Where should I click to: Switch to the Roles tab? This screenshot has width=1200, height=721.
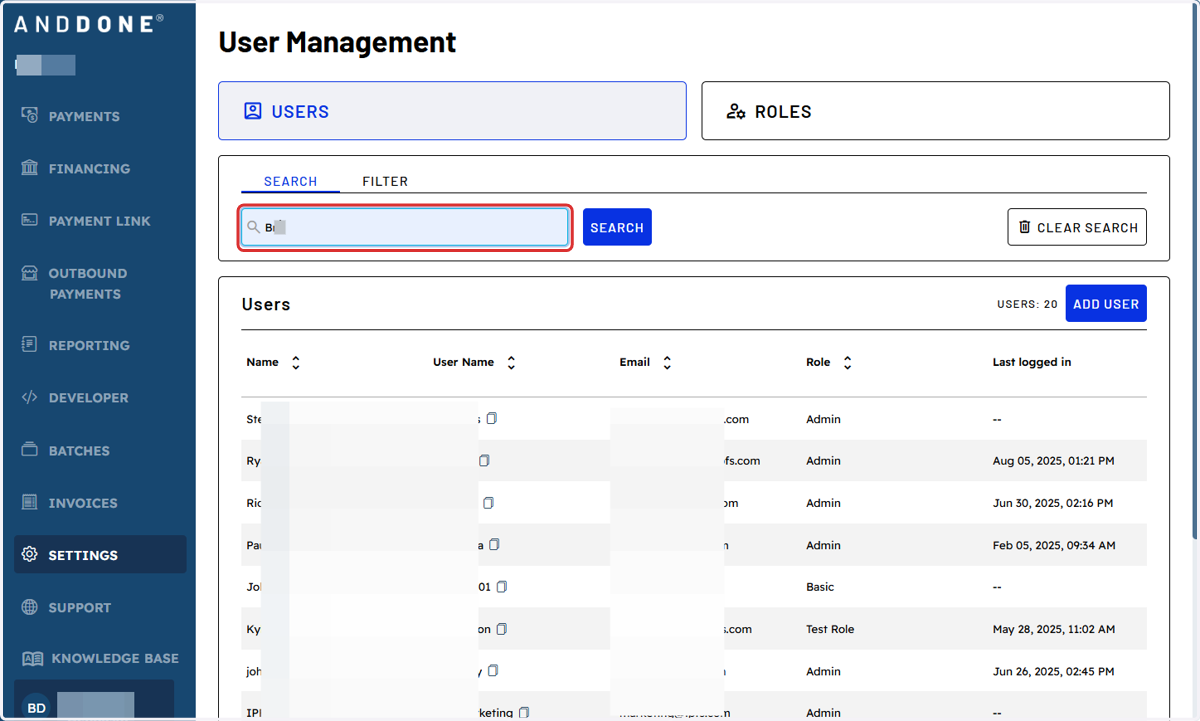(x=935, y=110)
